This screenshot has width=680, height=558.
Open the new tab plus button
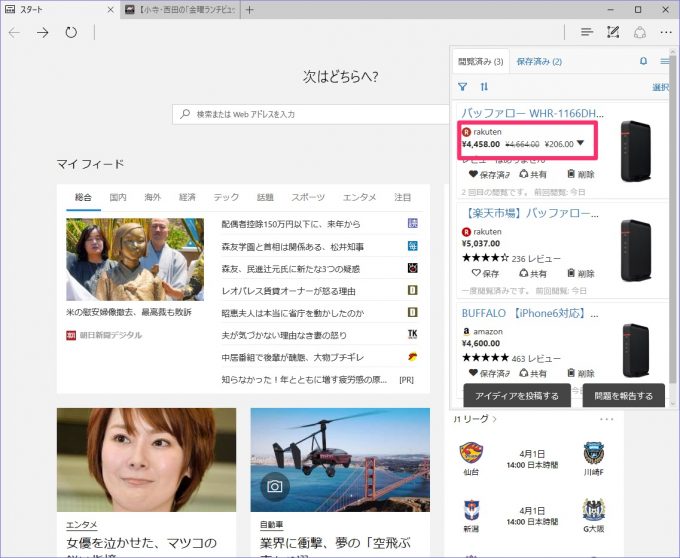coord(249,10)
